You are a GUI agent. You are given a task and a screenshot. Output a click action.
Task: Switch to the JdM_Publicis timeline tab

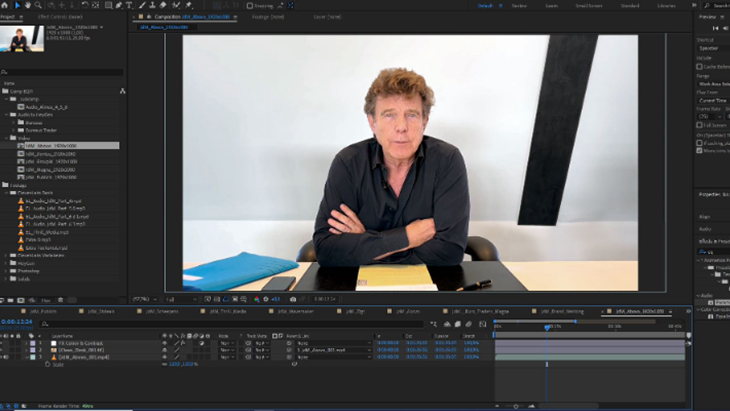tap(43, 311)
